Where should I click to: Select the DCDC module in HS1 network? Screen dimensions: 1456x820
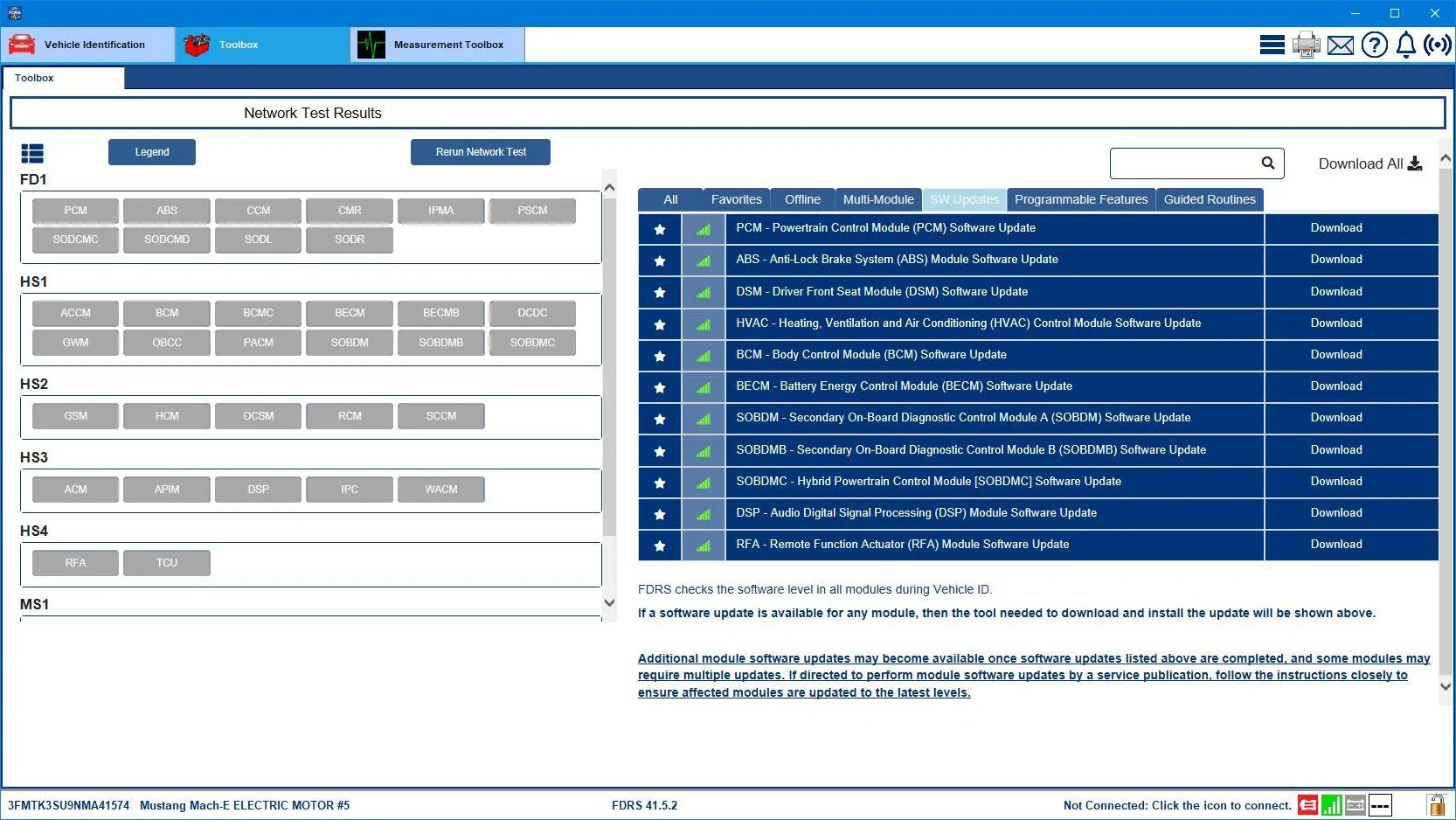532,313
